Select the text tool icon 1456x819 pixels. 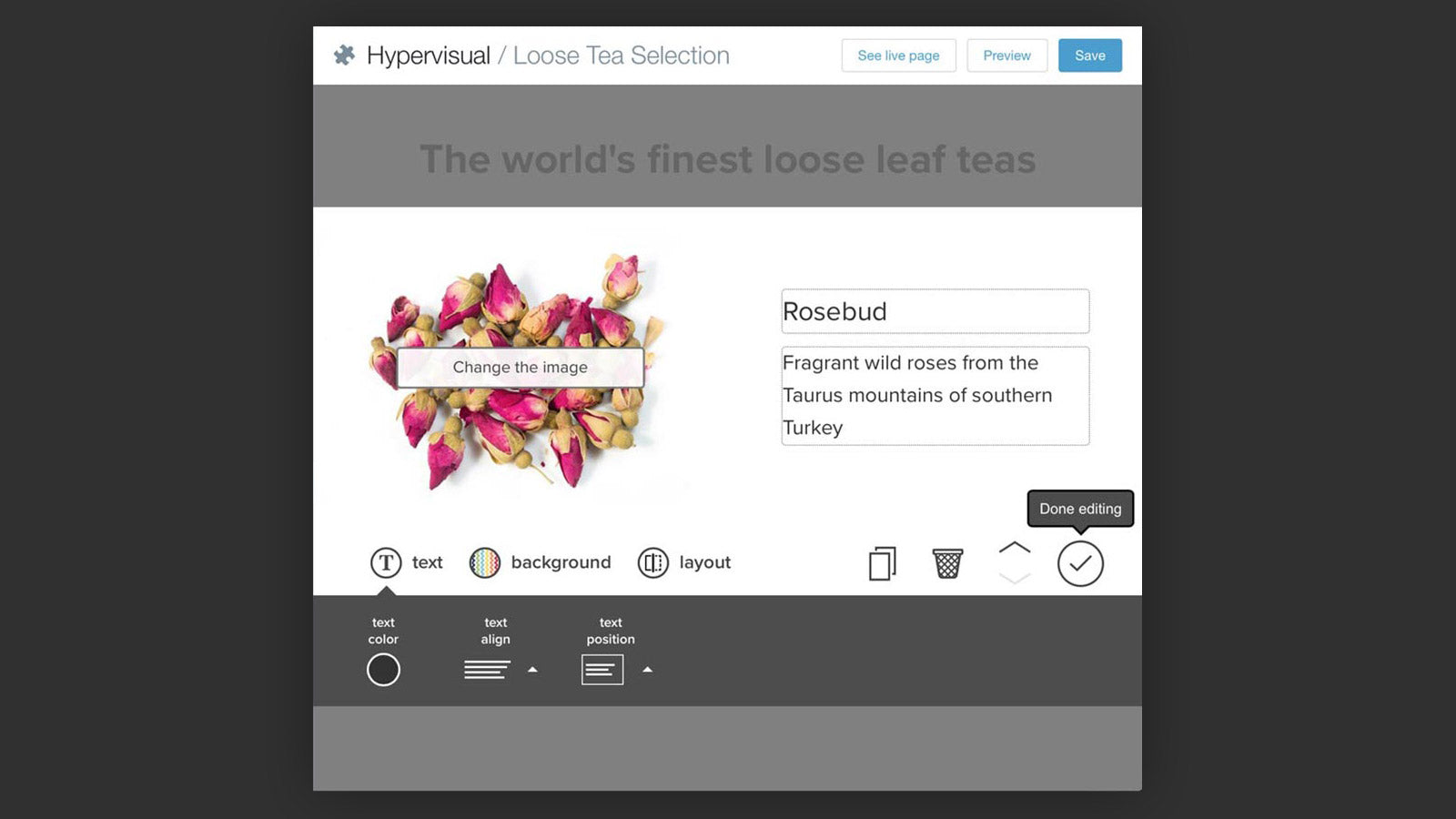click(386, 562)
